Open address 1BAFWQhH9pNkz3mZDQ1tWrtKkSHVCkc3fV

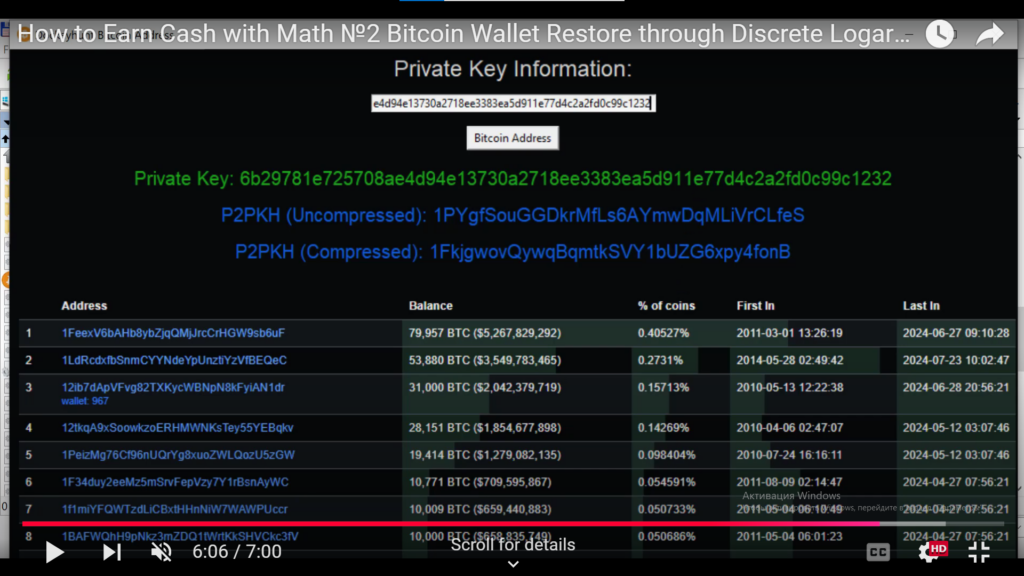click(180, 536)
